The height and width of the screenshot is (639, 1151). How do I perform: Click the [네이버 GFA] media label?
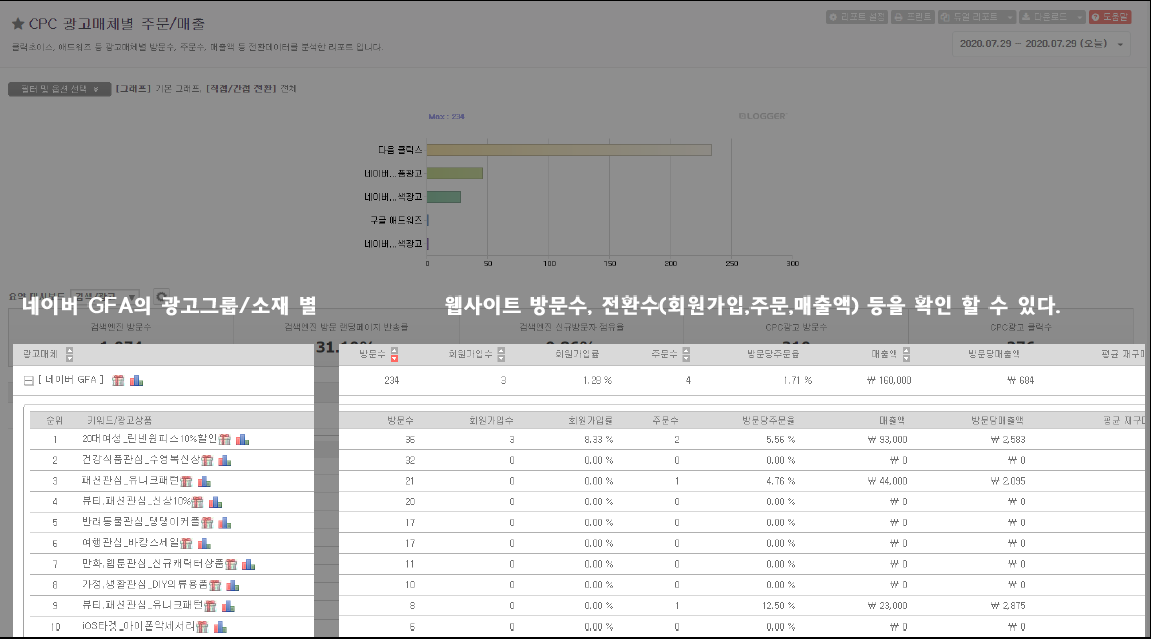(70, 380)
